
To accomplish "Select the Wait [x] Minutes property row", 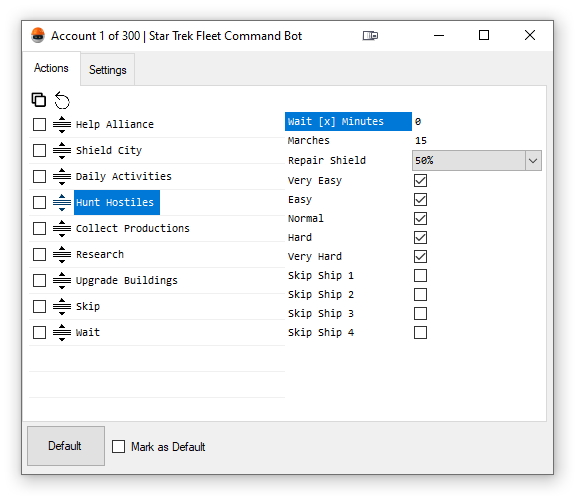I will click(x=348, y=121).
